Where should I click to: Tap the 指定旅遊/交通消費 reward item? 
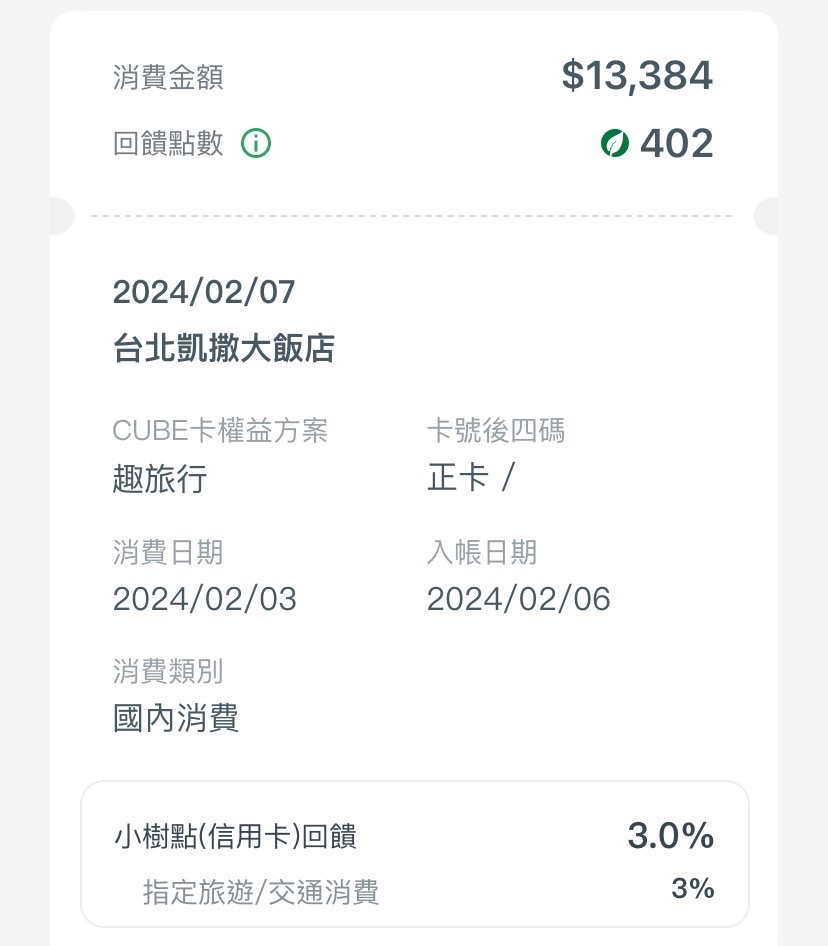[x=261, y=891]
